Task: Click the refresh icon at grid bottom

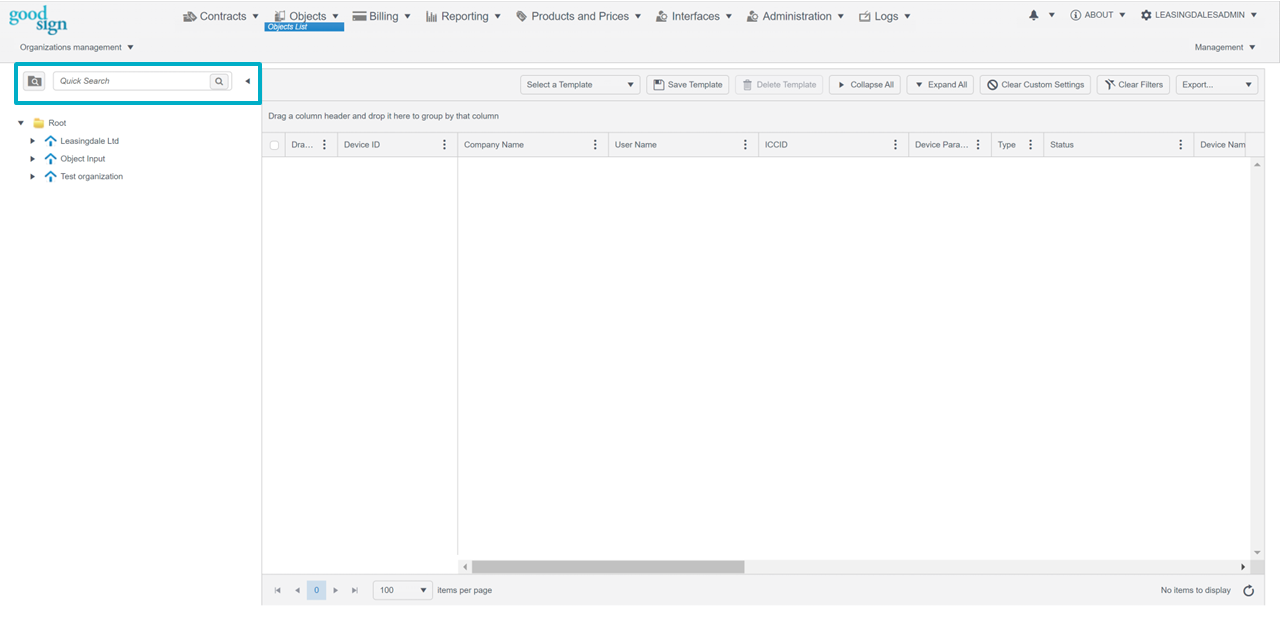Action: pos(1248,591)
